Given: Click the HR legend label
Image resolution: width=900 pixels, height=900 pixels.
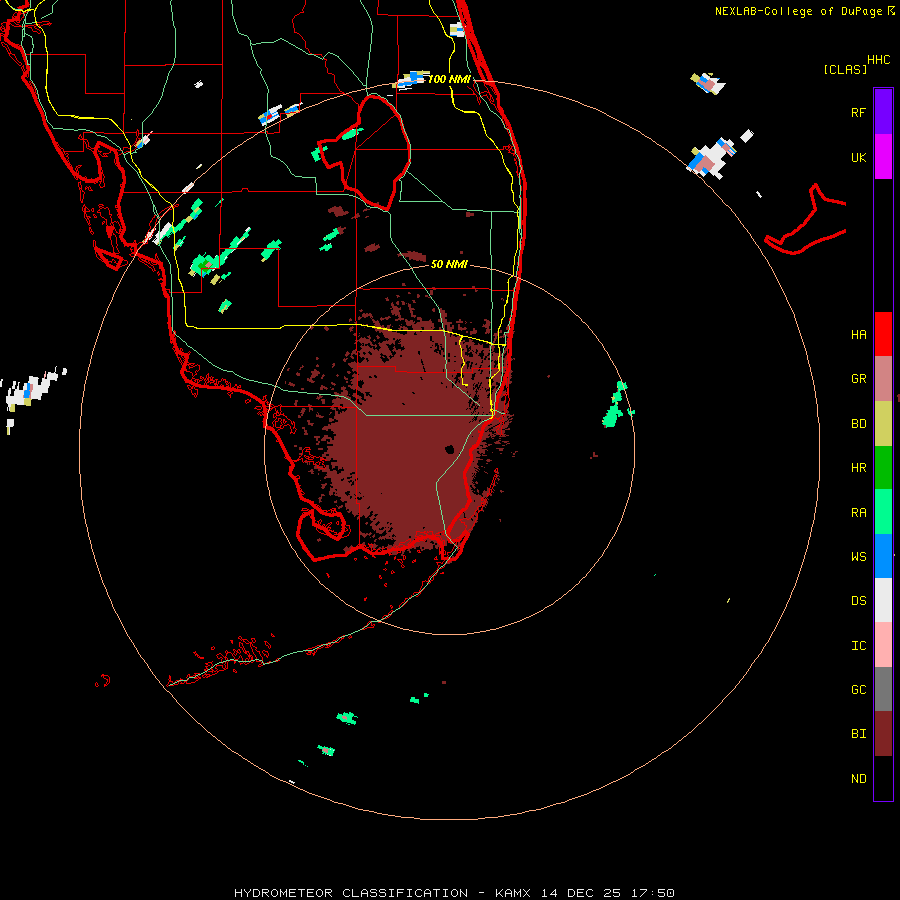Looking at the screenshot, I should 858,468.
